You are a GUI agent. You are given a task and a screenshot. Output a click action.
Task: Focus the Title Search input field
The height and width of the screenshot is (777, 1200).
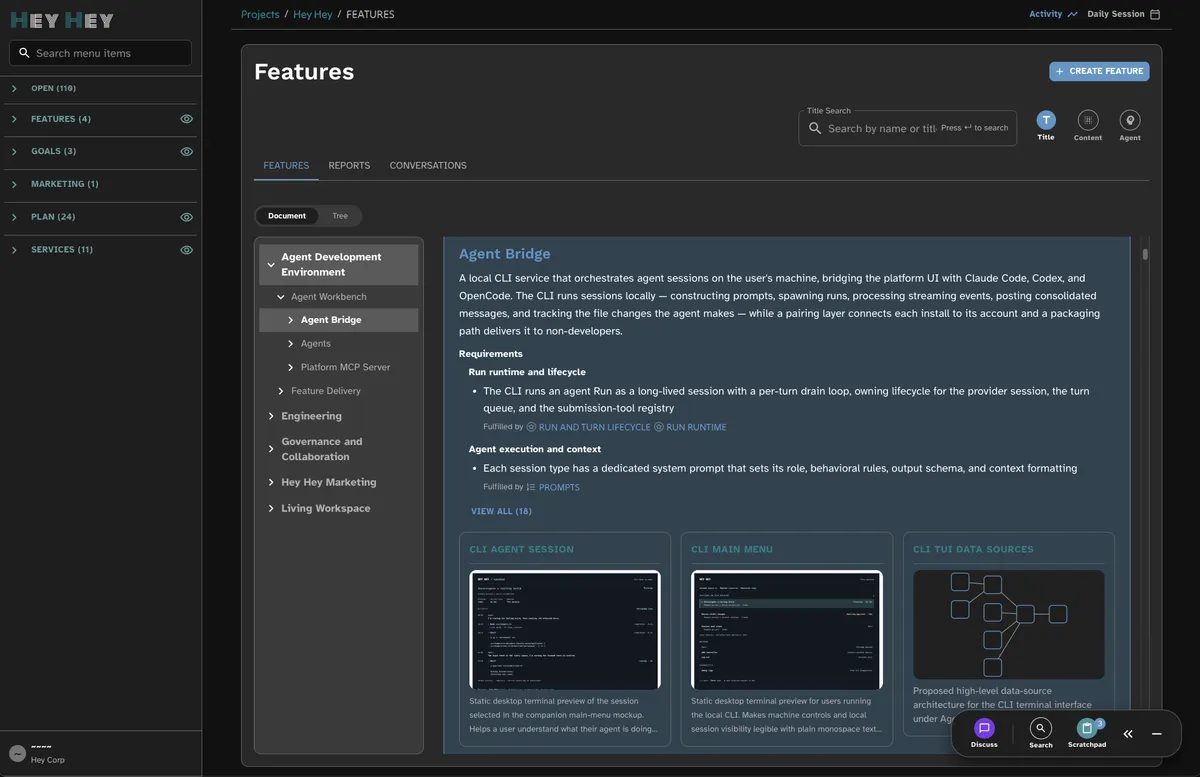coord(908,128)
